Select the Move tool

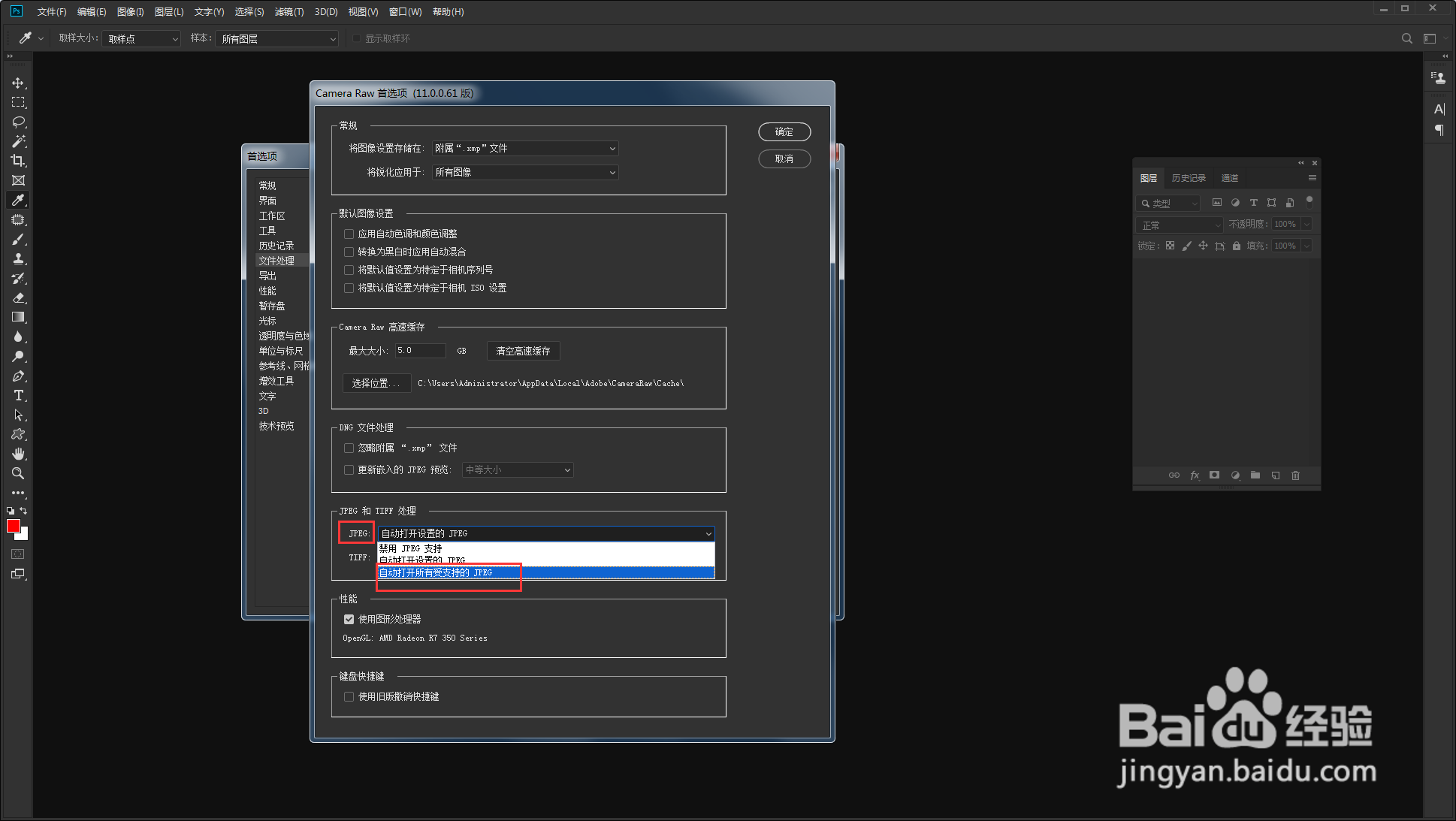[x=18, y=83]
